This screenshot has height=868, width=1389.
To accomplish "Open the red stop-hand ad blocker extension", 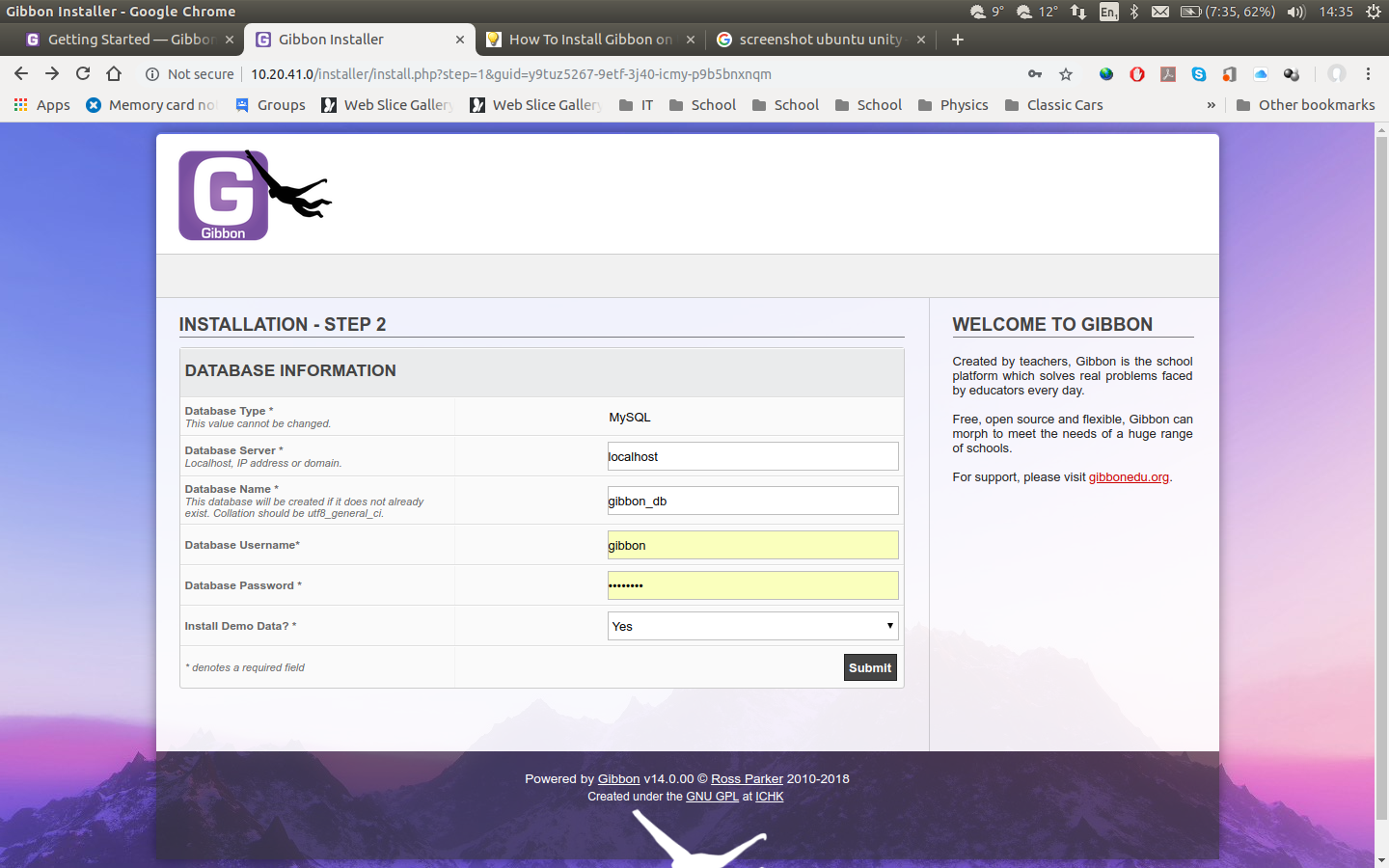I will click(x=1137, y=74).
